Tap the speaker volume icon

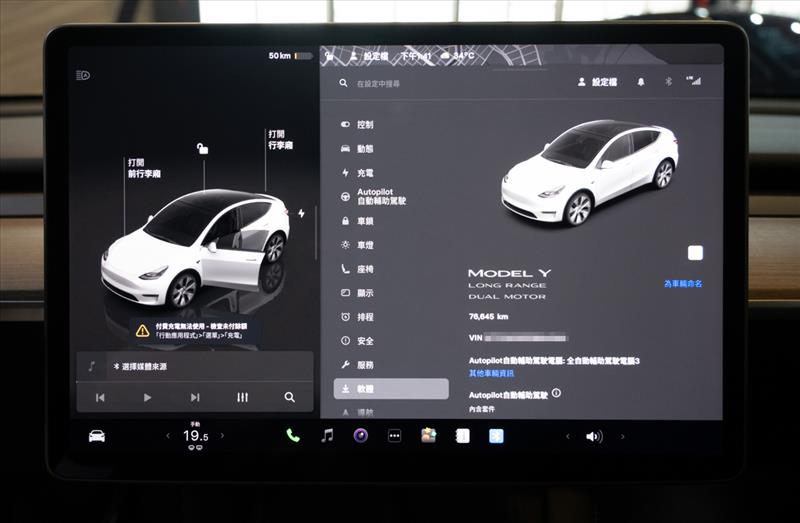click(594, 437)
